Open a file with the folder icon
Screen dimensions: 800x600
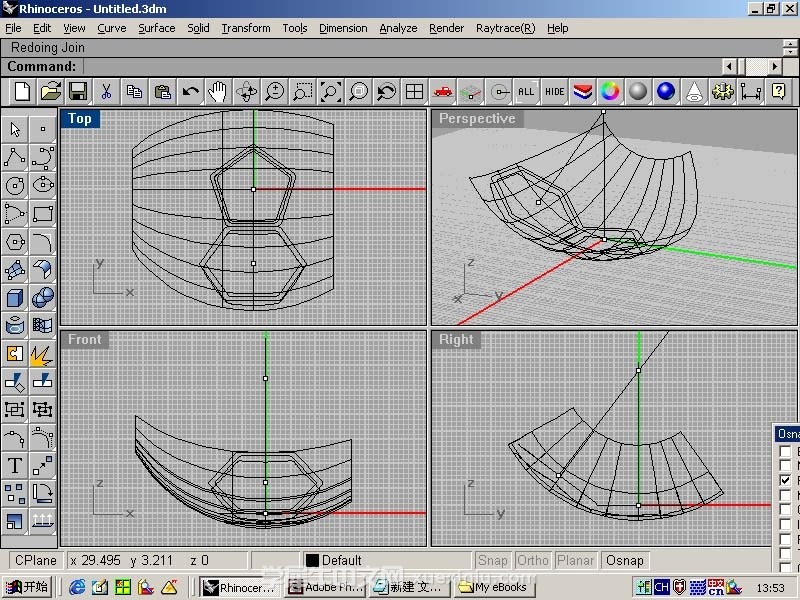(x=51, y=92)
